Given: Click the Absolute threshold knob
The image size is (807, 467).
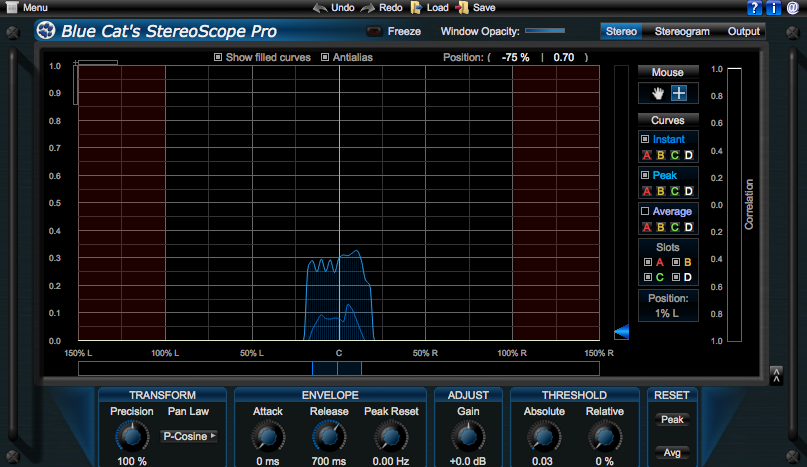Looking at the screenshot, I should [x=543, y=437].
